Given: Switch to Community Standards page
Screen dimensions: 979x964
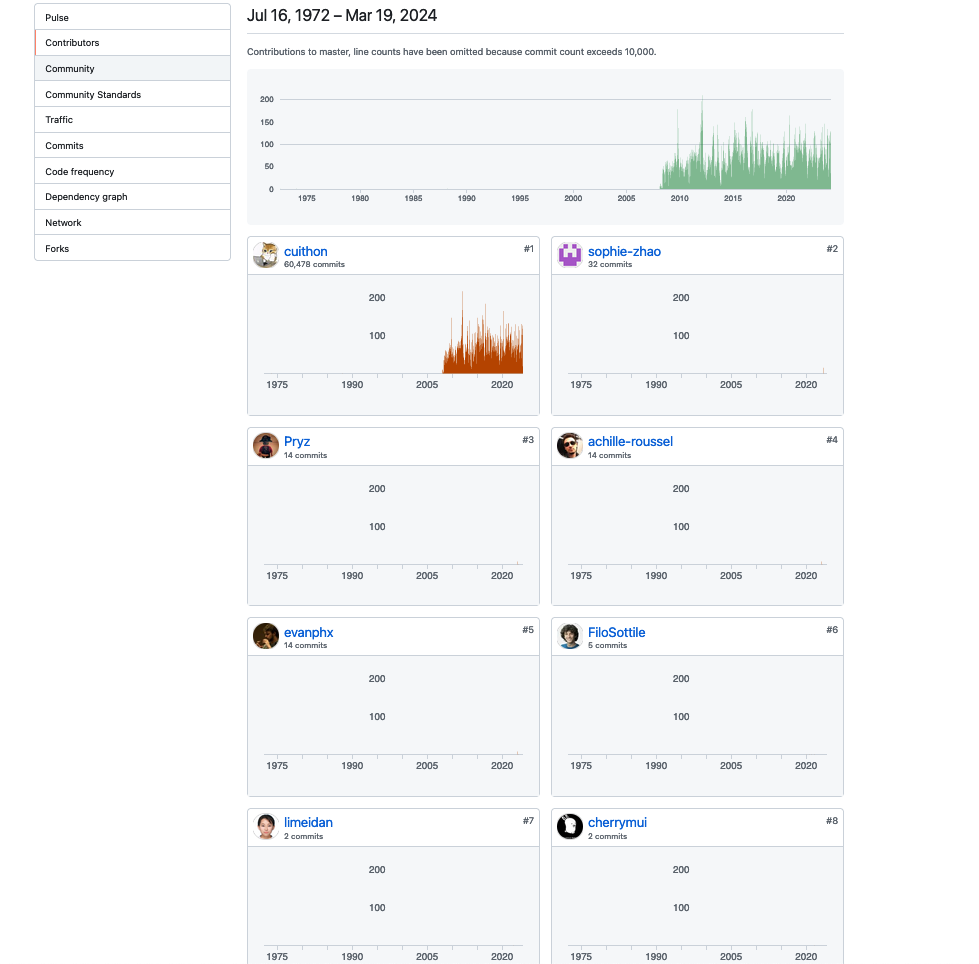Looking at the screenshot, I should 93,95.
